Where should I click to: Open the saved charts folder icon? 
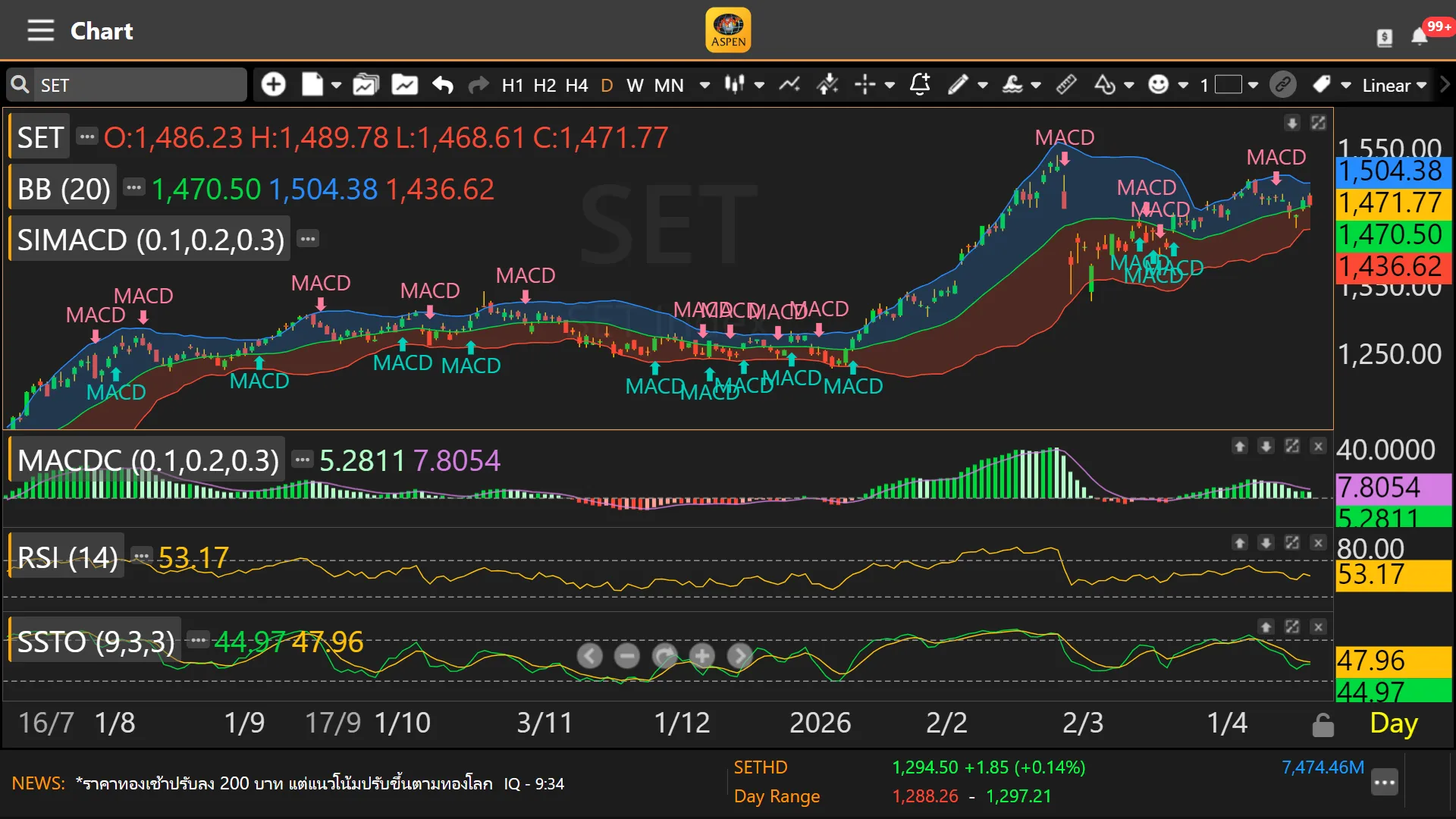(x=366, y=84)
